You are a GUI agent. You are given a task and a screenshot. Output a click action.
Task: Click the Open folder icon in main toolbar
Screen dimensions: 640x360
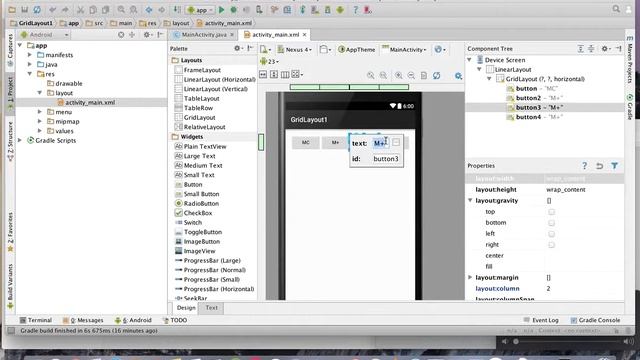click(12, 10)
